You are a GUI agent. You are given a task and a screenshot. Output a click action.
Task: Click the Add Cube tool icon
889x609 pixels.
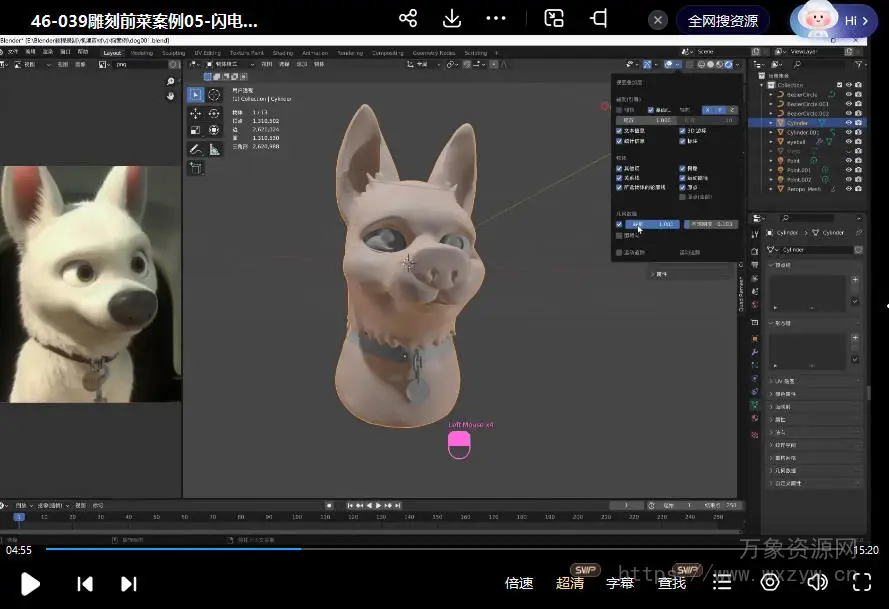195,168
